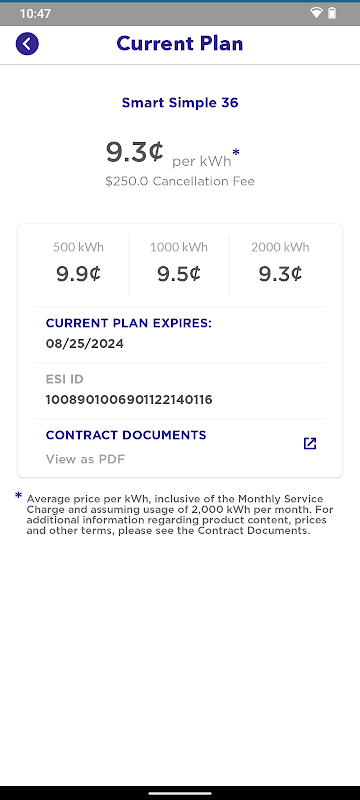Tap the $250.0 Cancellation Fee text
The height and width of the screenshot is (800, 360).
[180, 181]
